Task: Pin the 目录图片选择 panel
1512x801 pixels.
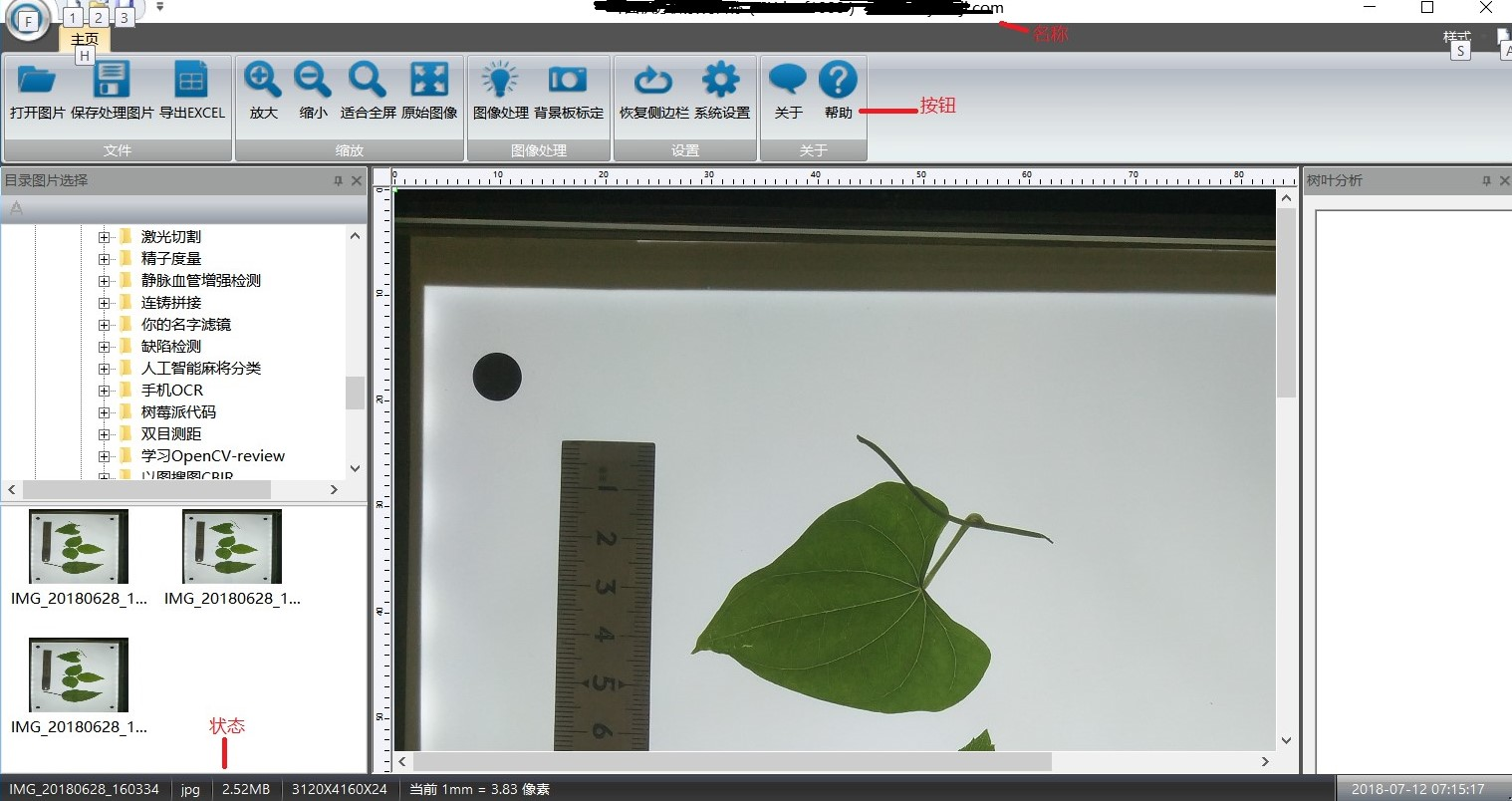Action: (338, 180)
